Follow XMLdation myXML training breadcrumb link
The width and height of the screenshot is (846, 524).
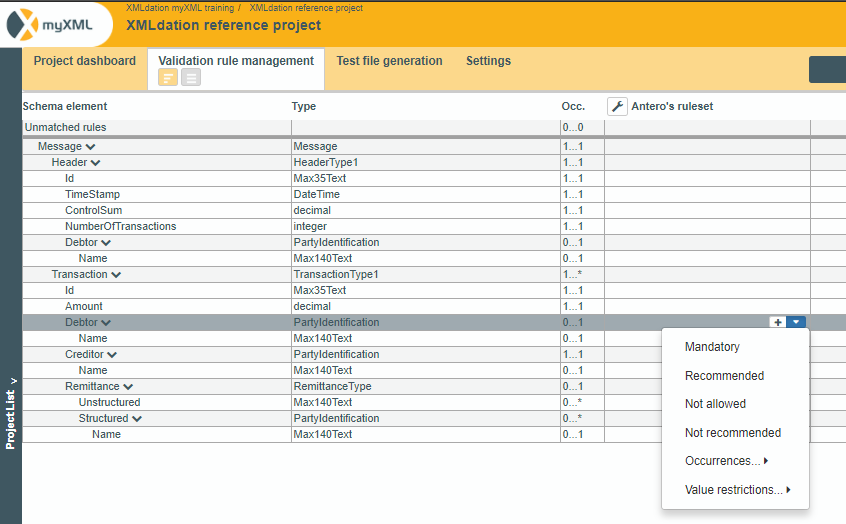[x=180, y=8]
